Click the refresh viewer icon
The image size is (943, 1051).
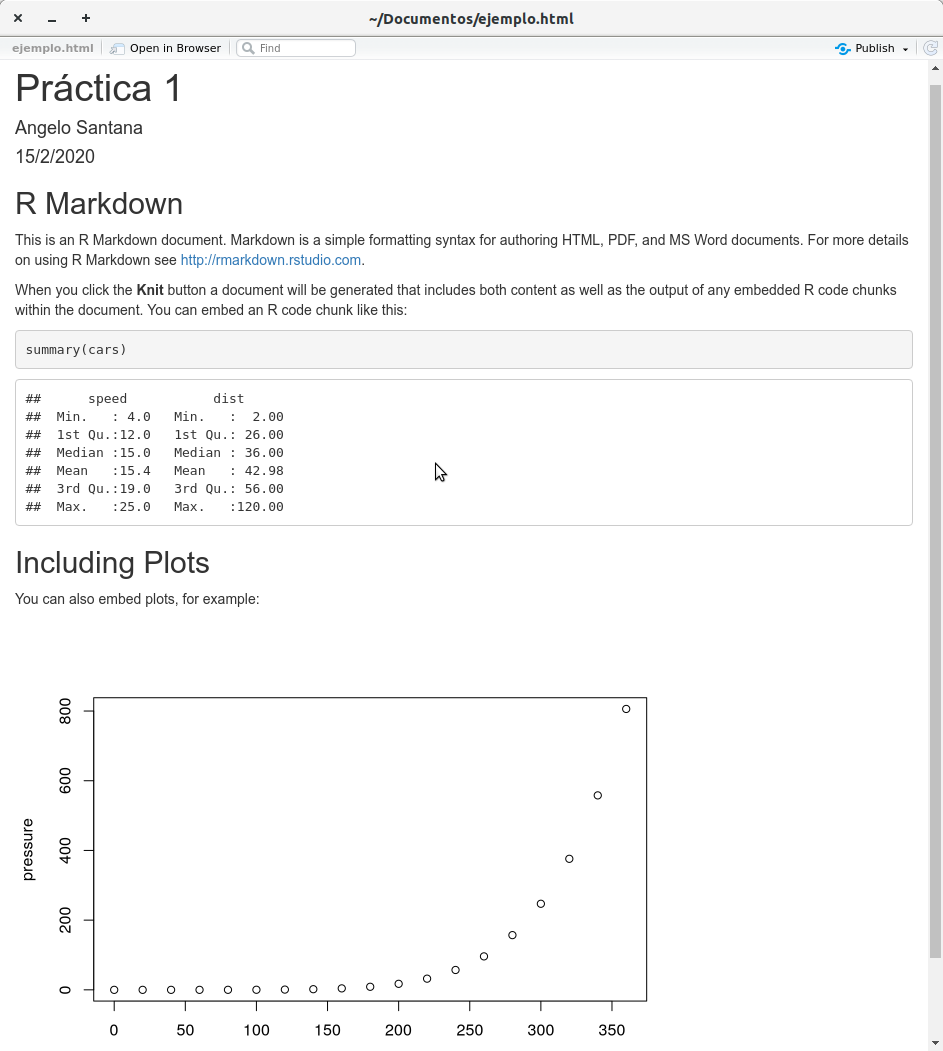[930, 48]
